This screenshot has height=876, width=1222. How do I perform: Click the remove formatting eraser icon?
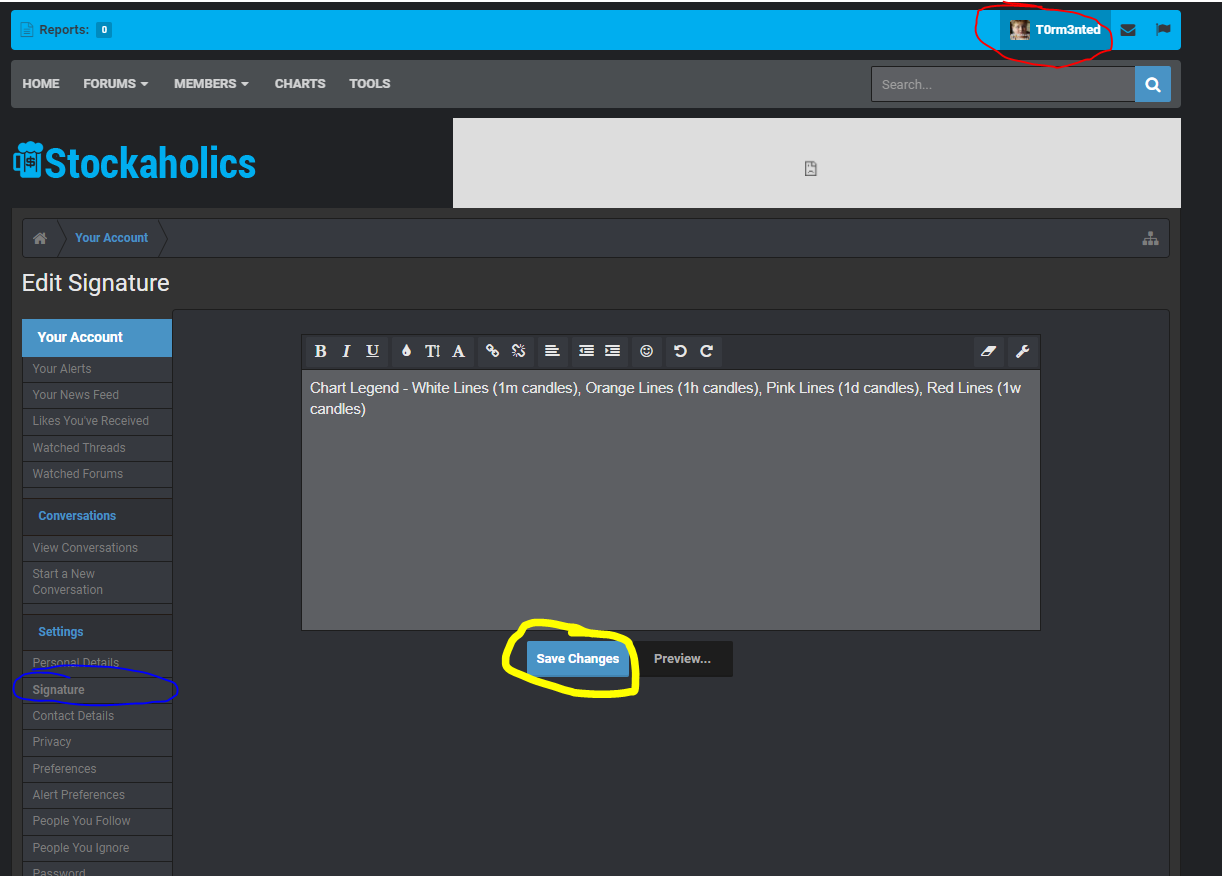(989, 351)
